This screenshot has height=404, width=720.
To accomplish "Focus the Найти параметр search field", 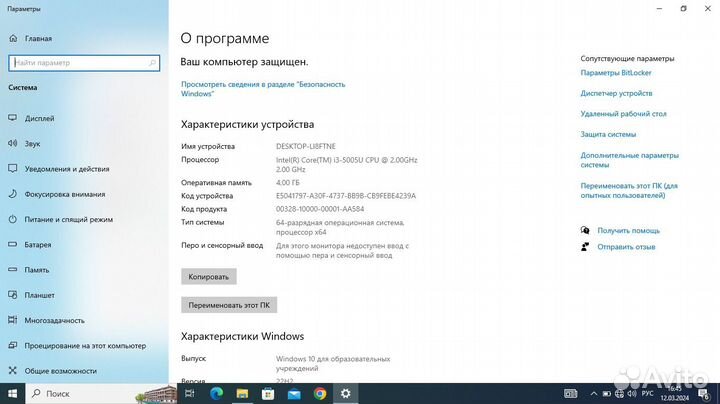I will pyautogui.click(x=84, y=63).
